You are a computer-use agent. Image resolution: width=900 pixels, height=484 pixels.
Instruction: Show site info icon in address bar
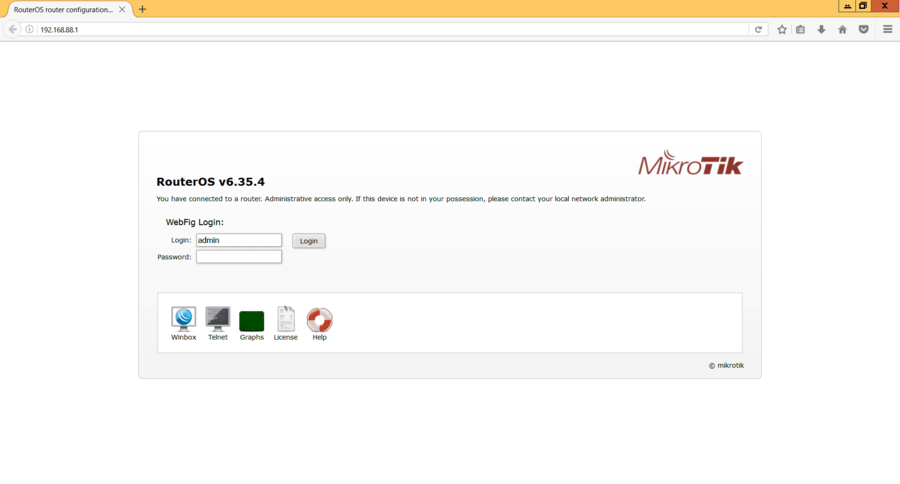click(29, 29)
